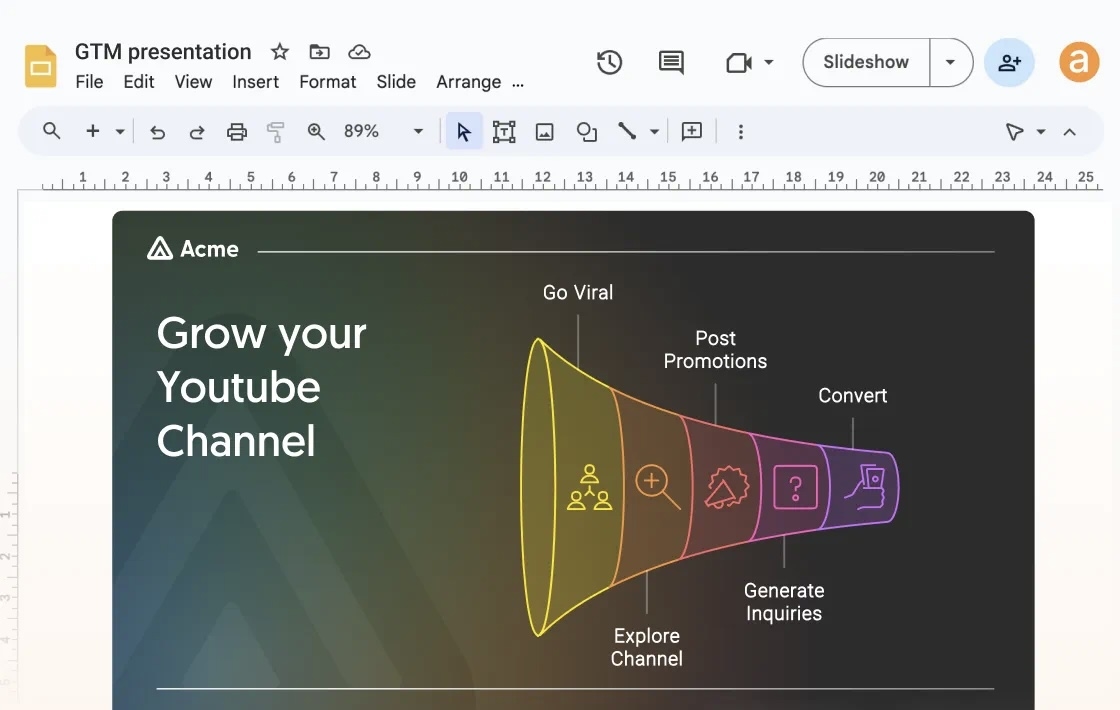Image resolution: width=1120 pixels, height=710 pixels.
Task: Check cloud save status icon
Action: [x=359, y=51]
